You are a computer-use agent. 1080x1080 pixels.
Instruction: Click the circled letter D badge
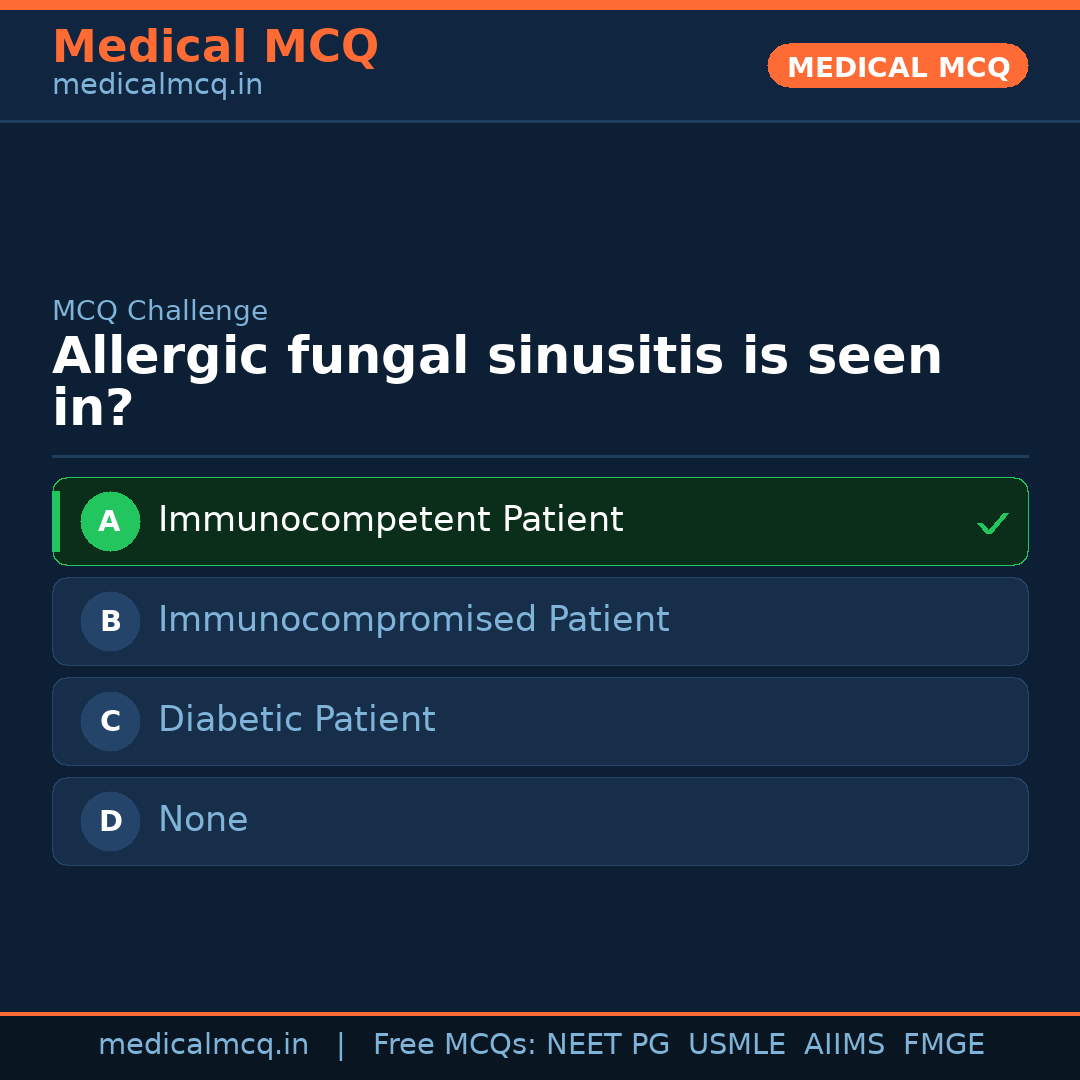[x=110, y=821]
